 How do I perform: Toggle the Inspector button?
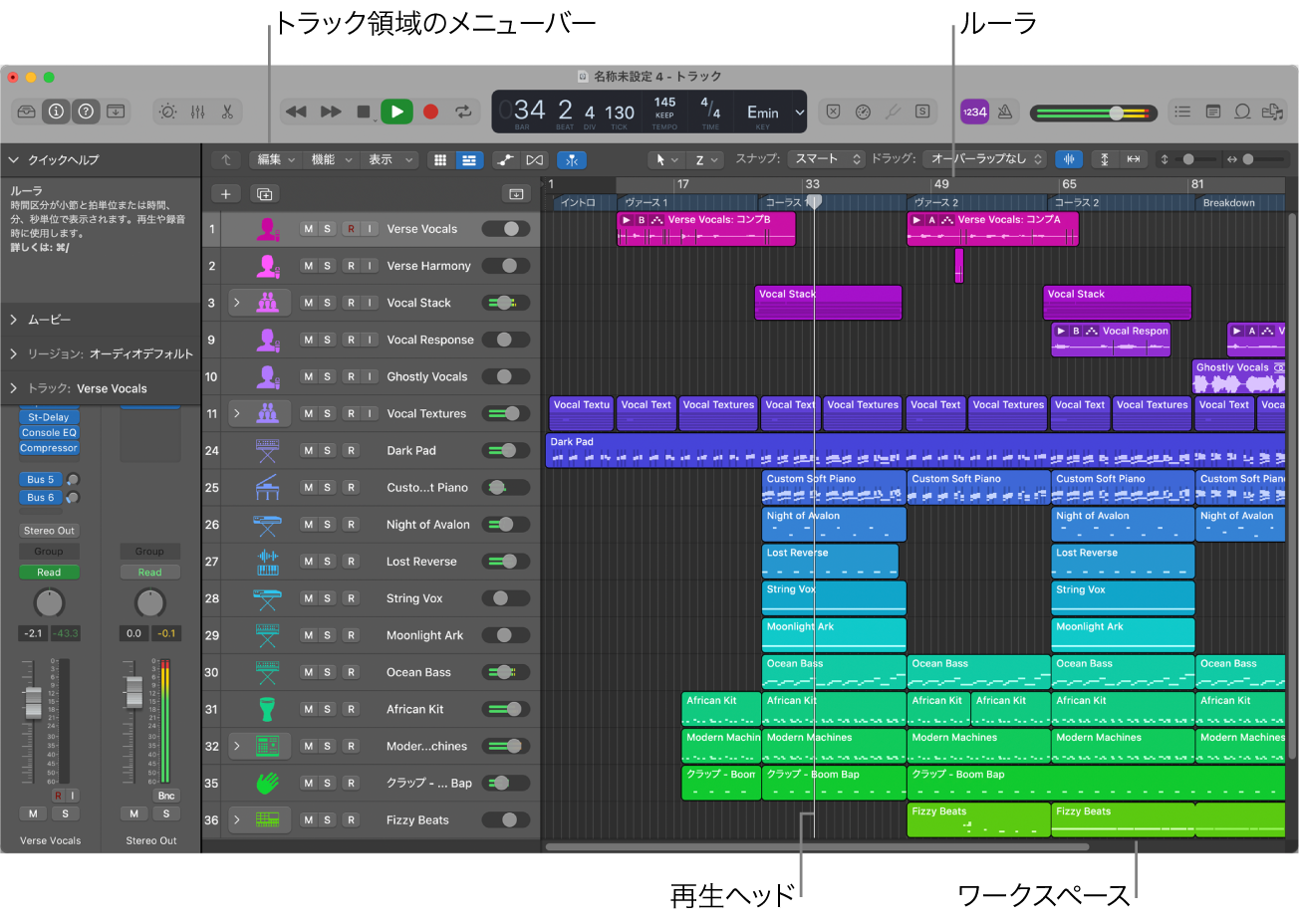point(56,112)
